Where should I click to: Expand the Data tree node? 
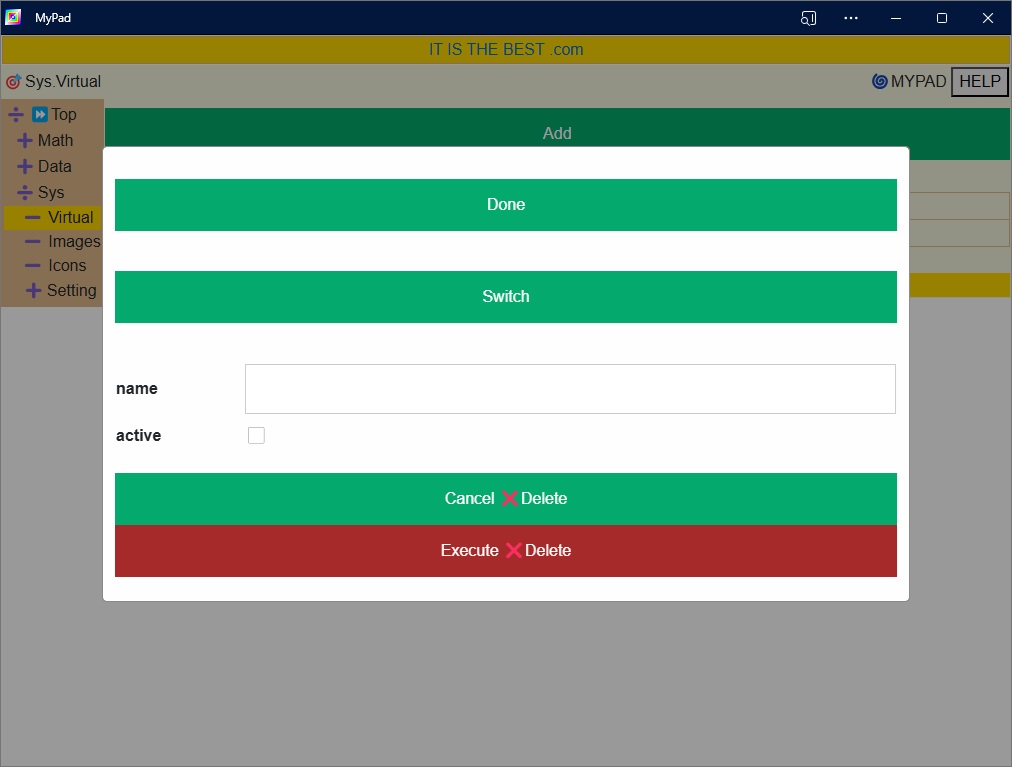(x=25, y=167)
